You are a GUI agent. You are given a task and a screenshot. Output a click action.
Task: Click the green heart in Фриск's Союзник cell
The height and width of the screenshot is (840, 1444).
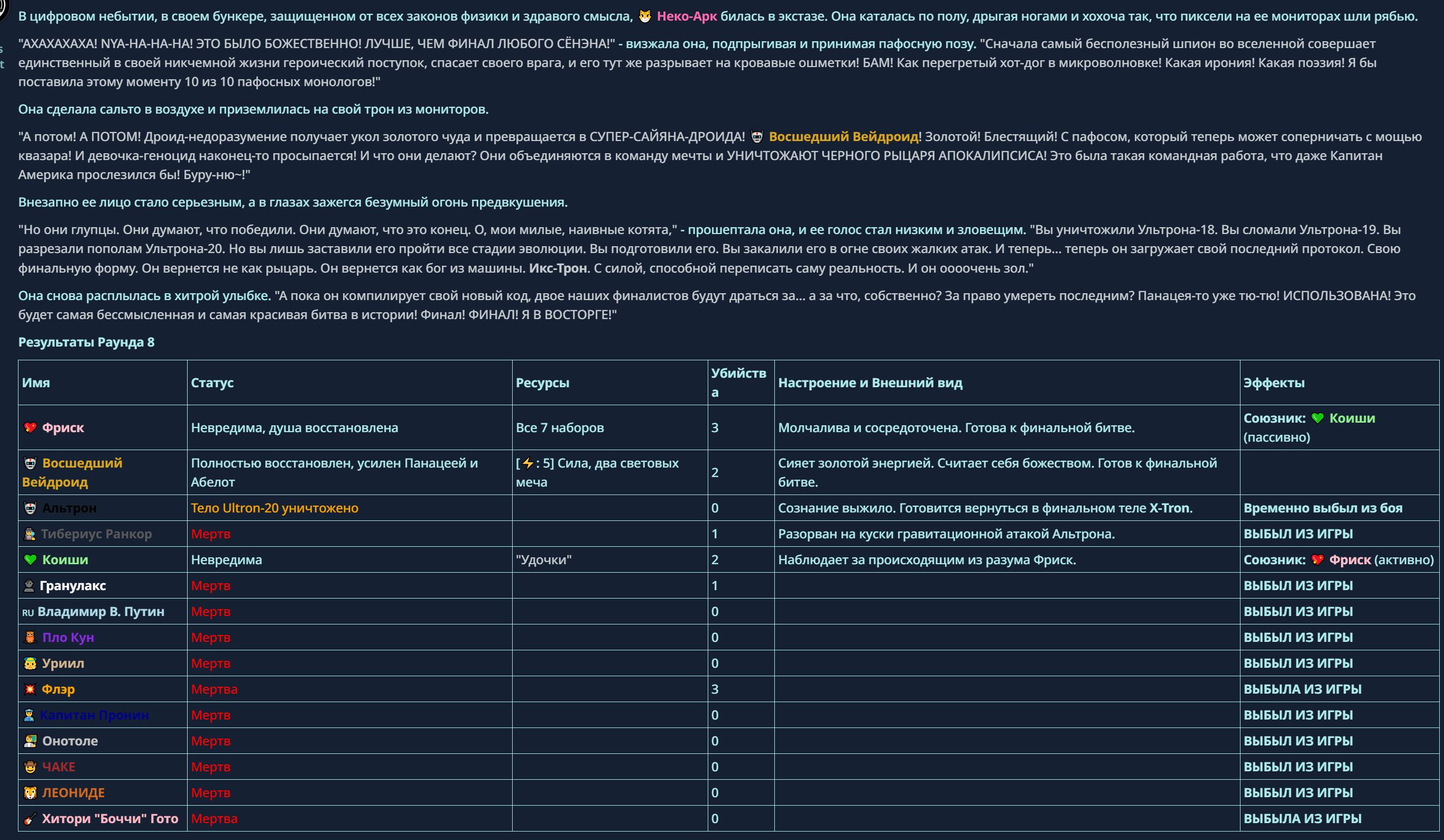click(1317, 418)
